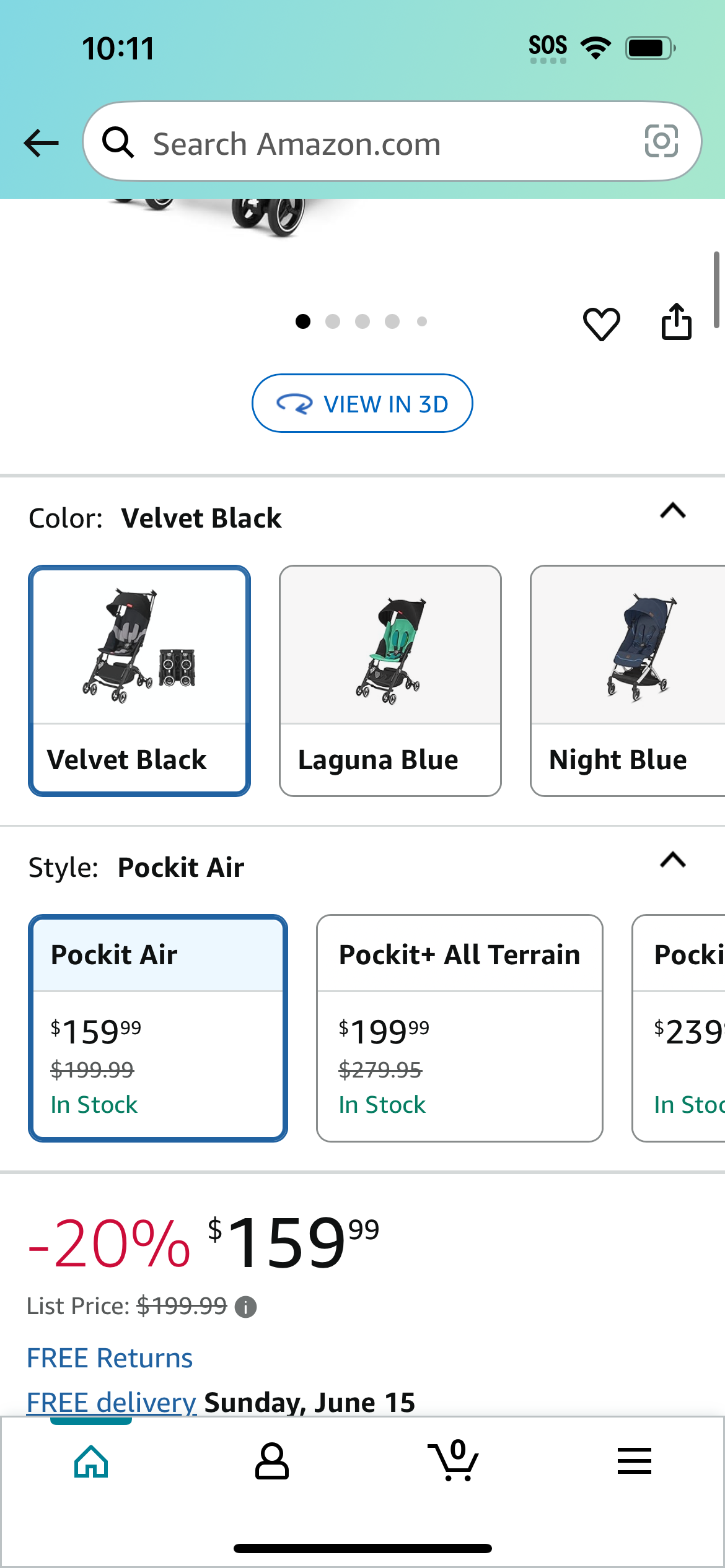The image size is (725, 1568).
Task: Tap the back arrow icon
Action: tap(41, 143)
